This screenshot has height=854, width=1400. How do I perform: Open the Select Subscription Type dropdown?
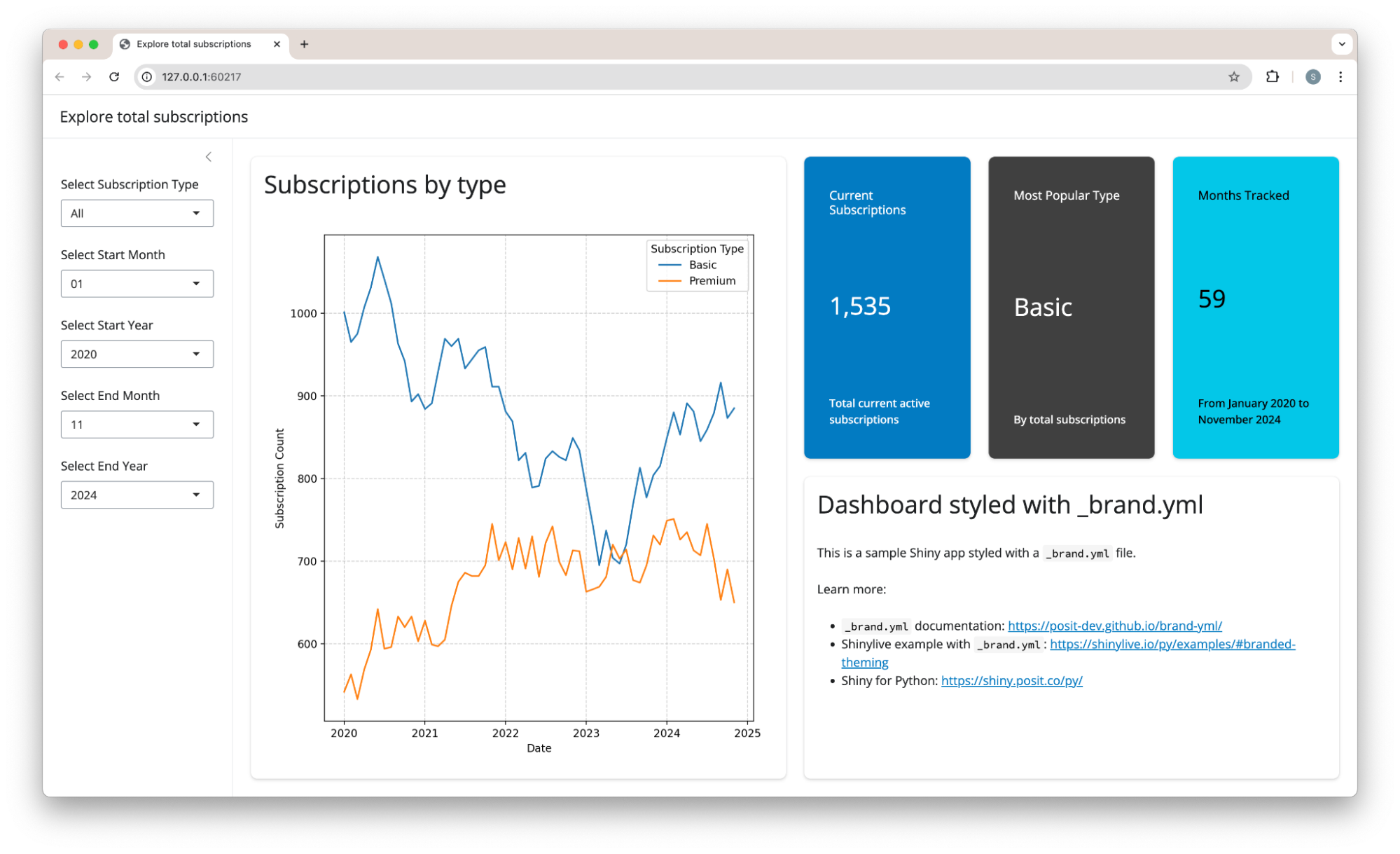[137, 214]
